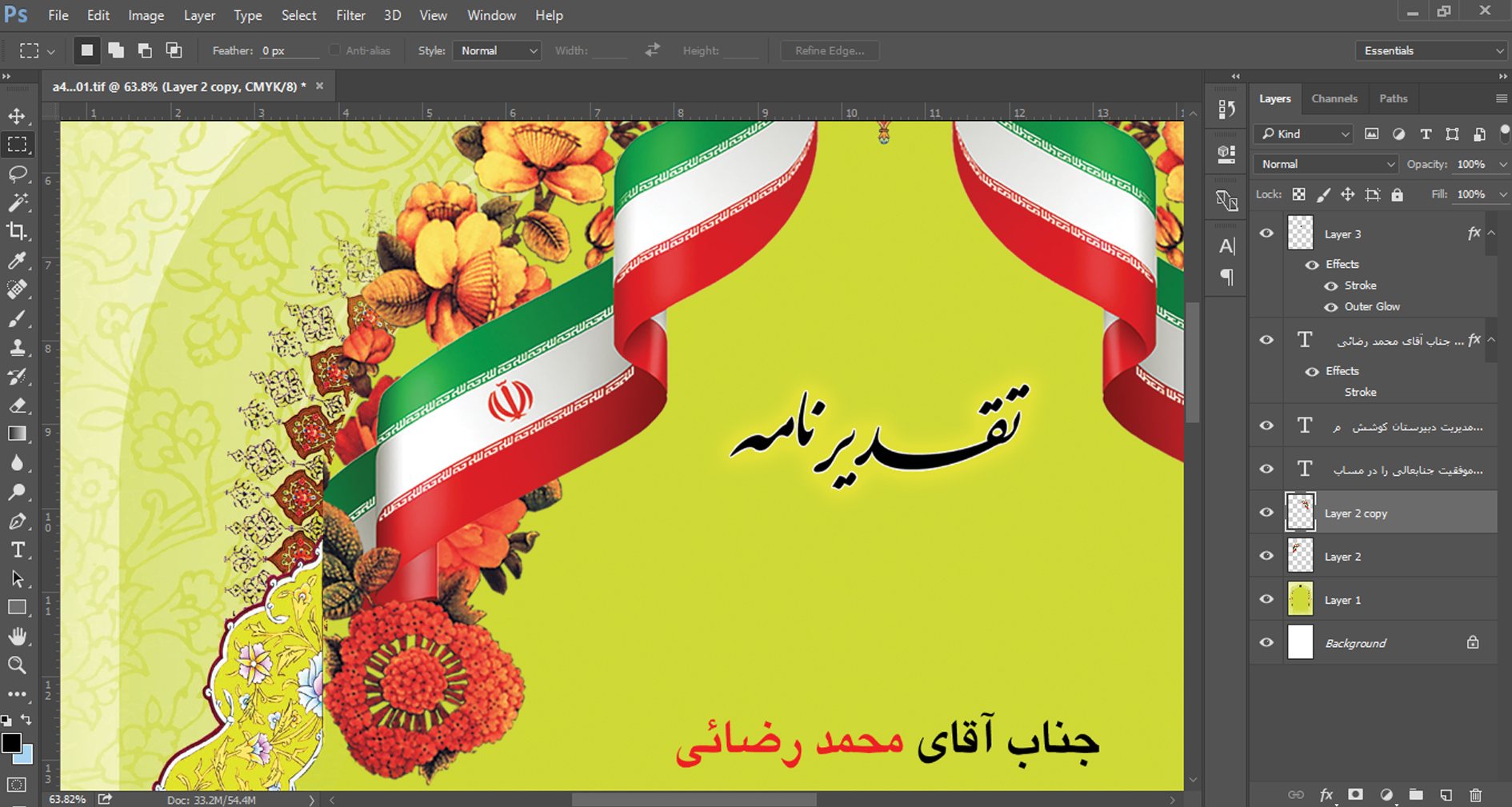1512x807 pixels.
Task: Open the Opacity slider dropdown arrow
Action: coord(1502,164)
